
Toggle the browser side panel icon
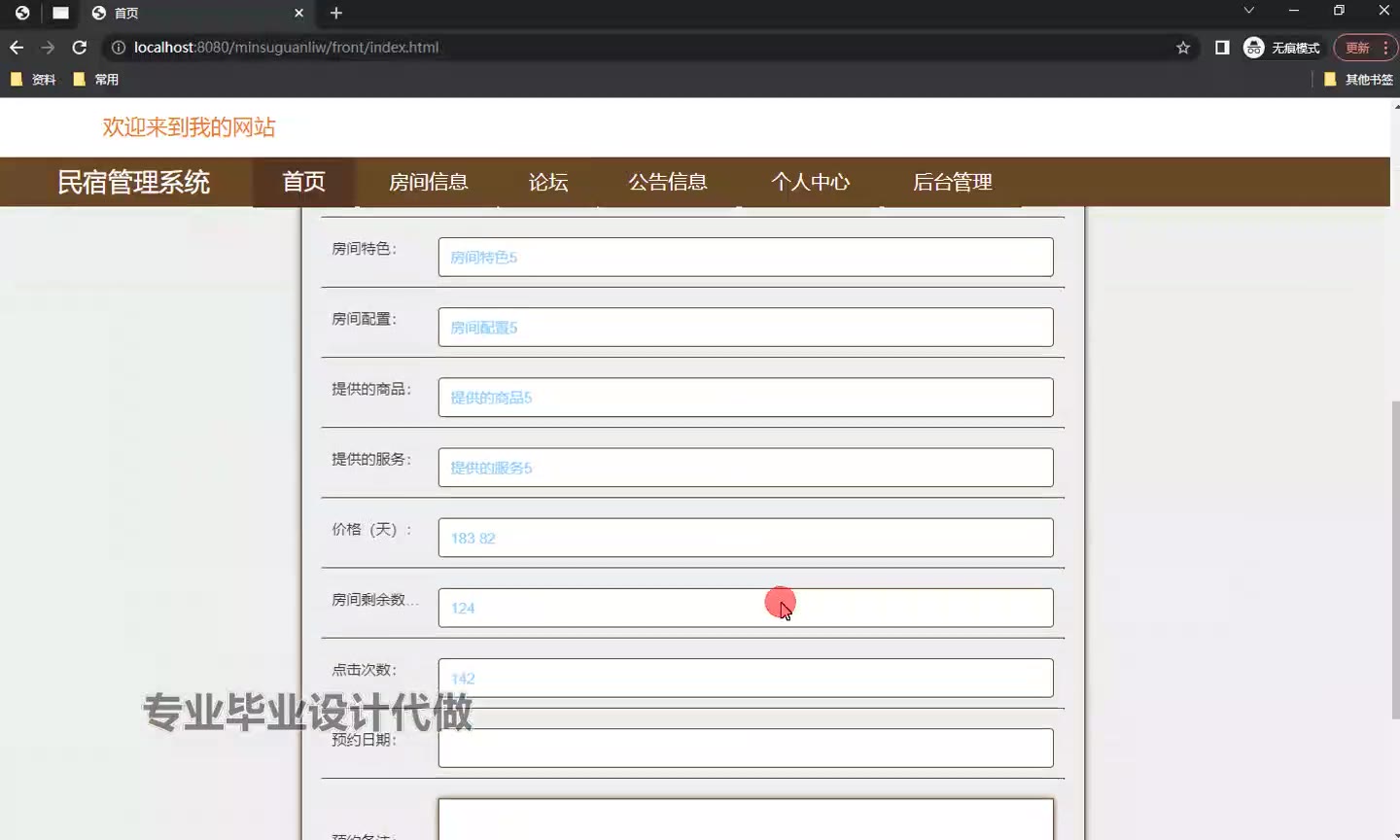(1222, 48)
